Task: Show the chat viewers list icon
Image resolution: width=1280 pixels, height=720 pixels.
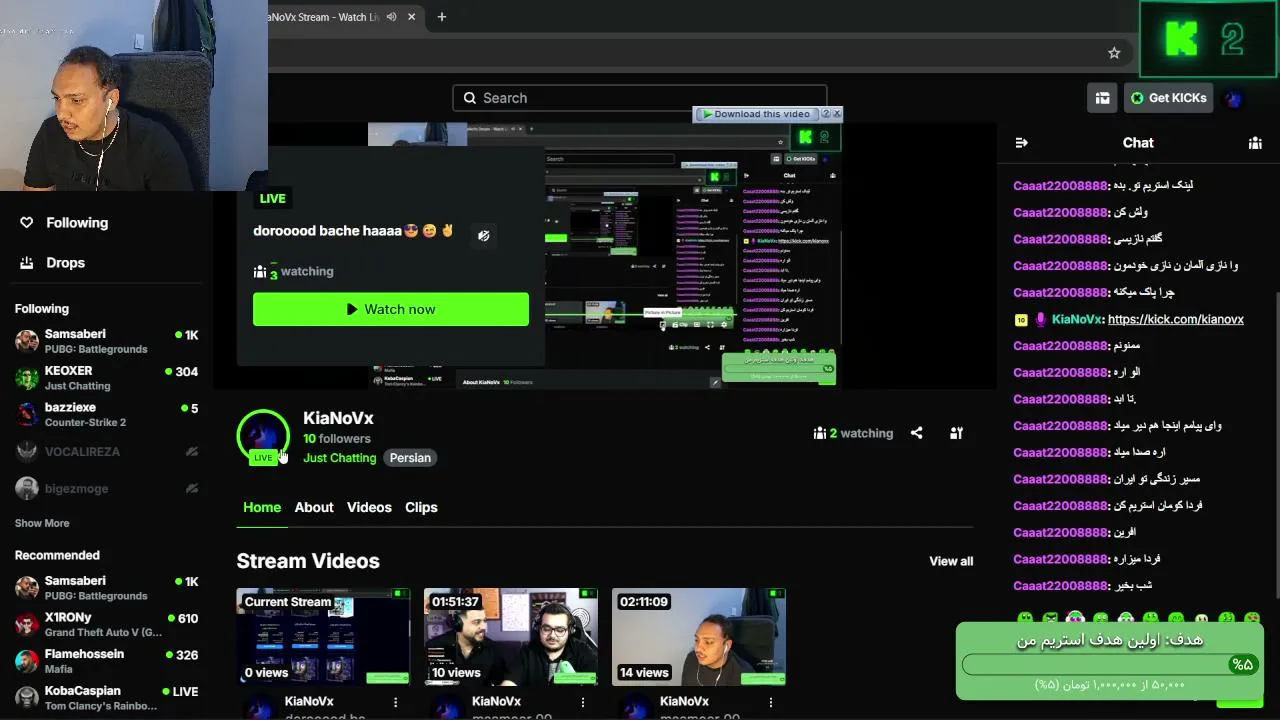Action: click(x=1255, y=143)
